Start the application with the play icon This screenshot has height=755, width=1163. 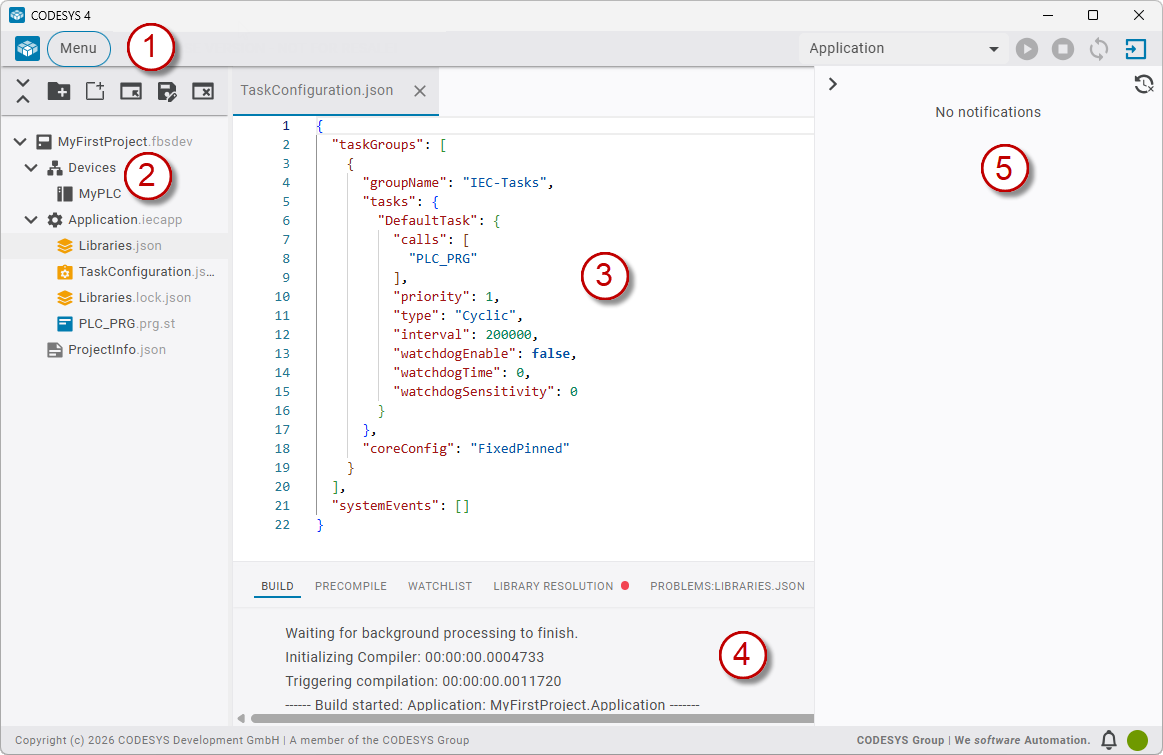click(1027, 49)
